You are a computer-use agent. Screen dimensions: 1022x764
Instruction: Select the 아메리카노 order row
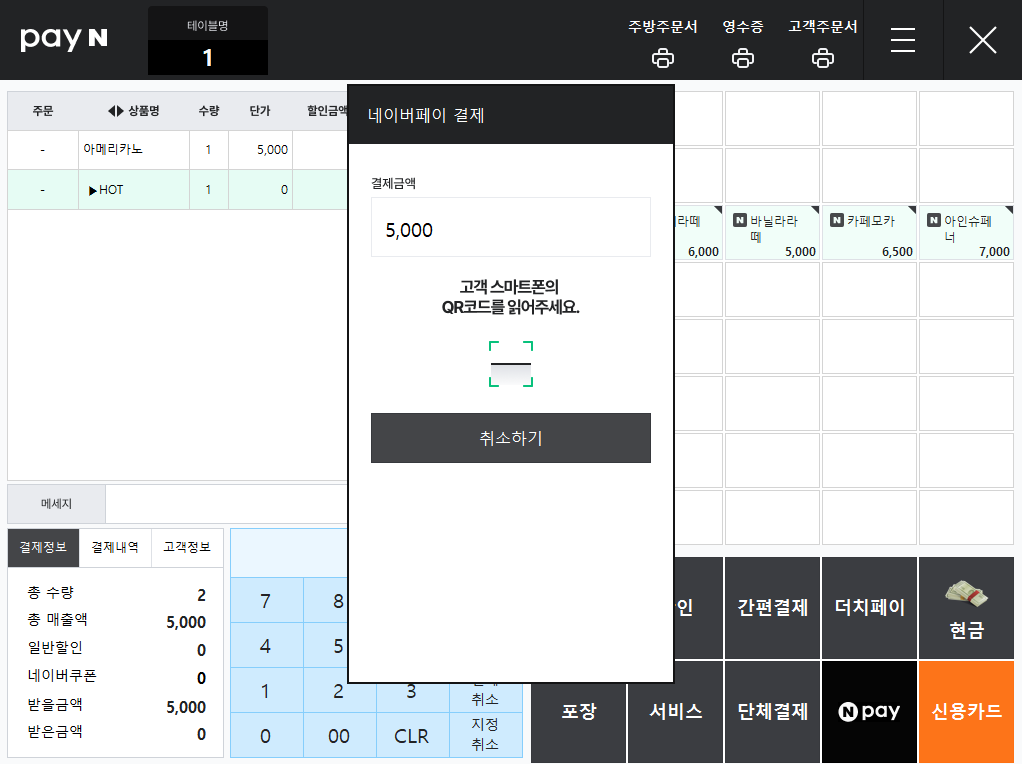click(x=177, y=150)
